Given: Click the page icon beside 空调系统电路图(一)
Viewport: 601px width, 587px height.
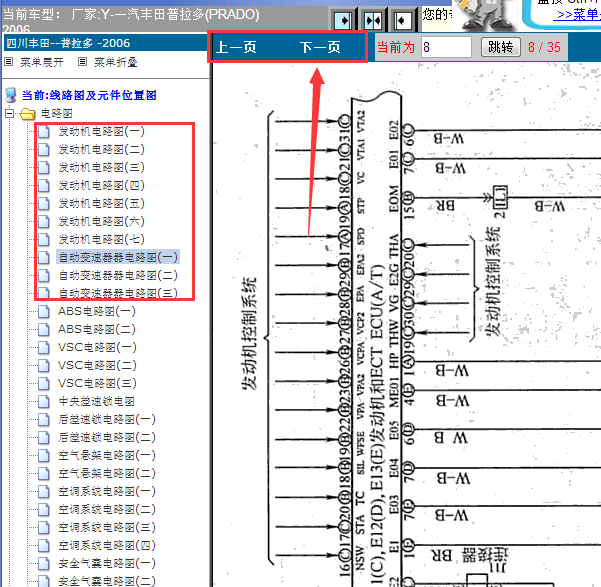Looking at the screenshot, I should 44,492.
